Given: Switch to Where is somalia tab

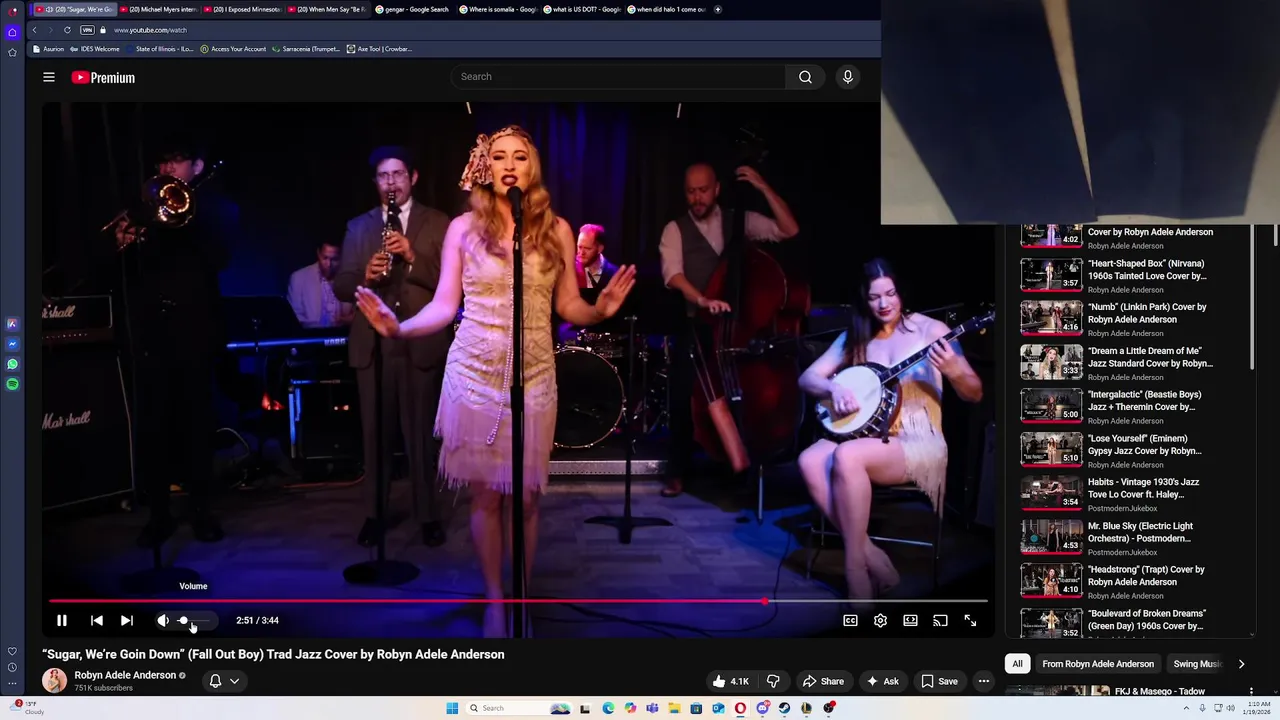Looking at the screenshot, I should point(497,9).
